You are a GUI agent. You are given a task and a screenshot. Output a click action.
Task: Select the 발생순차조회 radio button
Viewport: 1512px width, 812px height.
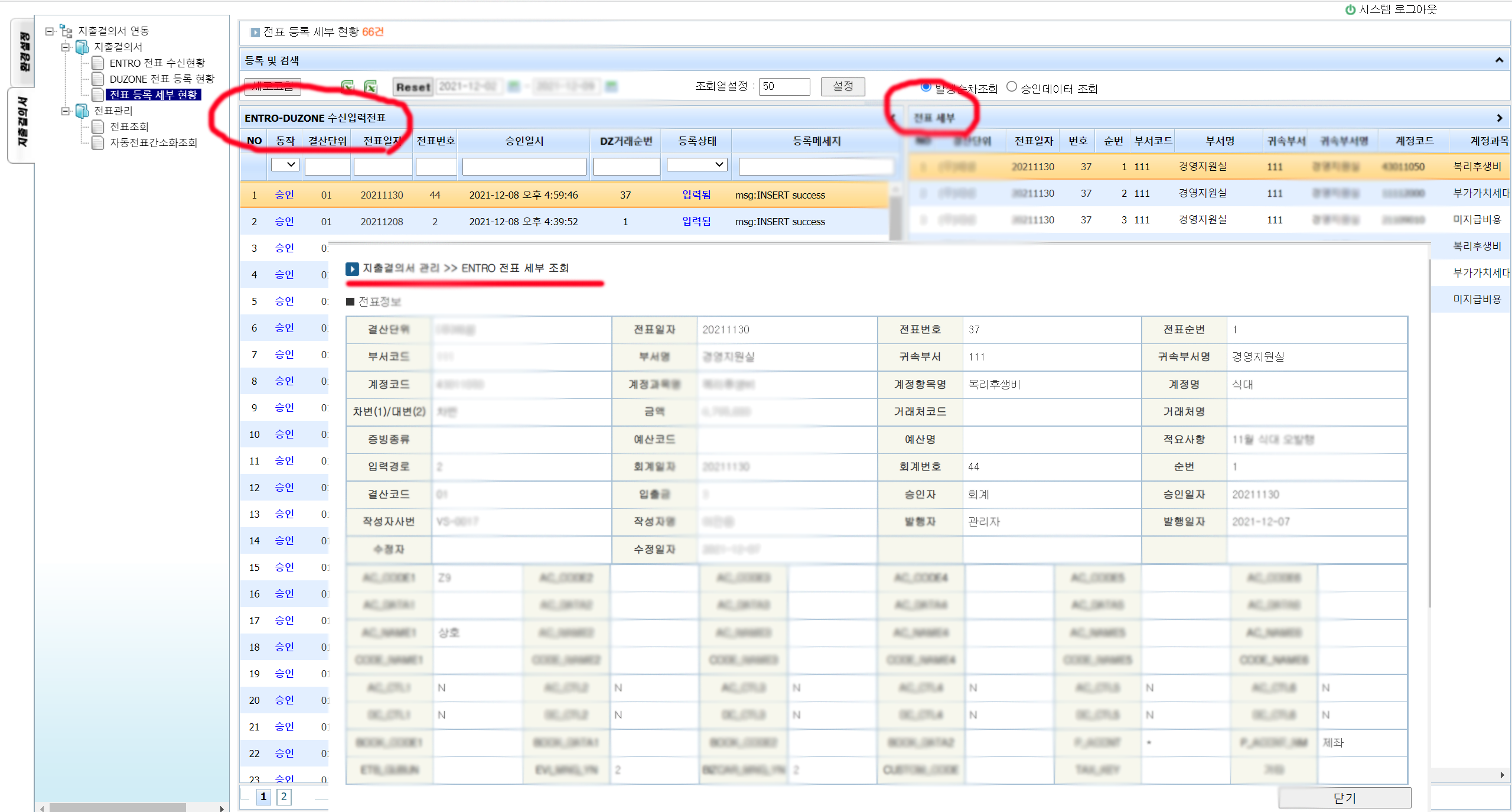coord(926,87)
